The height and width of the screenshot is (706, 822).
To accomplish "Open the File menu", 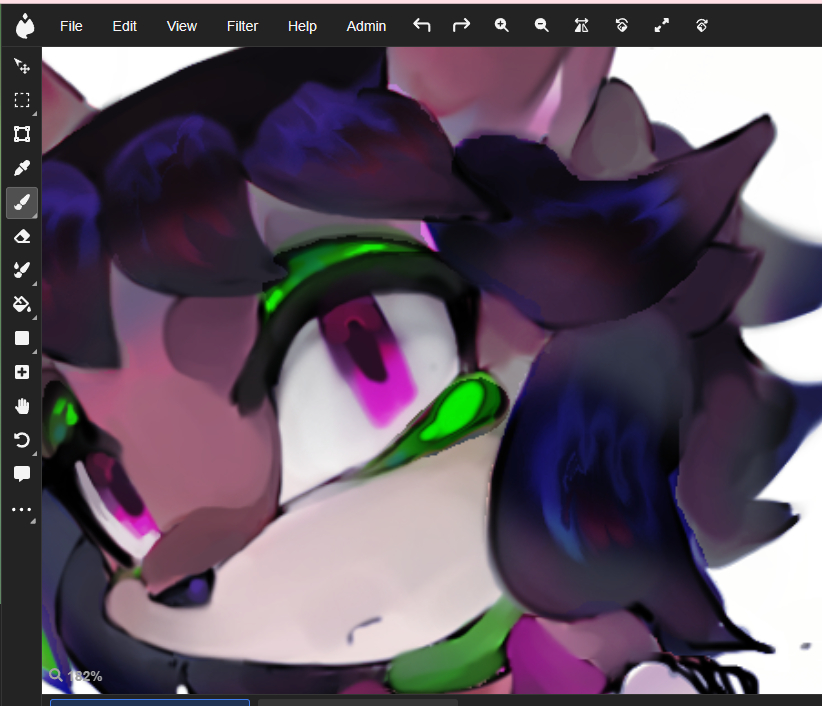I will (x=71, y=26).
